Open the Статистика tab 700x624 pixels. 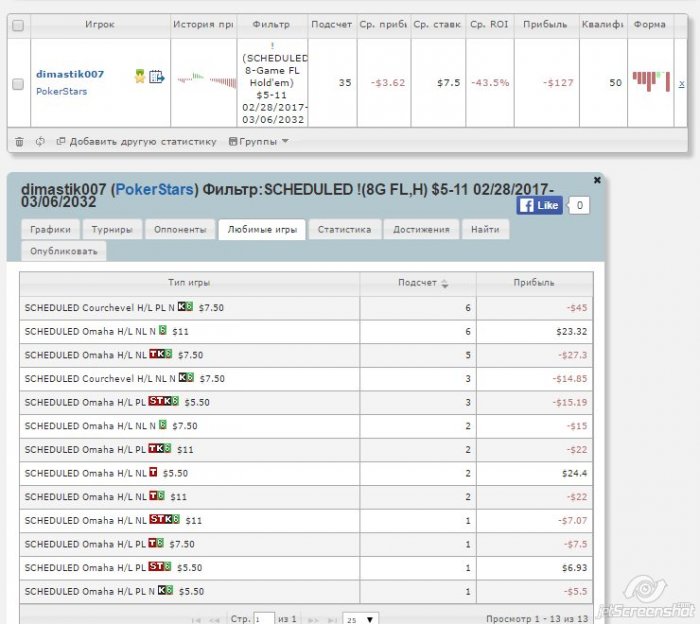point(345,229)
